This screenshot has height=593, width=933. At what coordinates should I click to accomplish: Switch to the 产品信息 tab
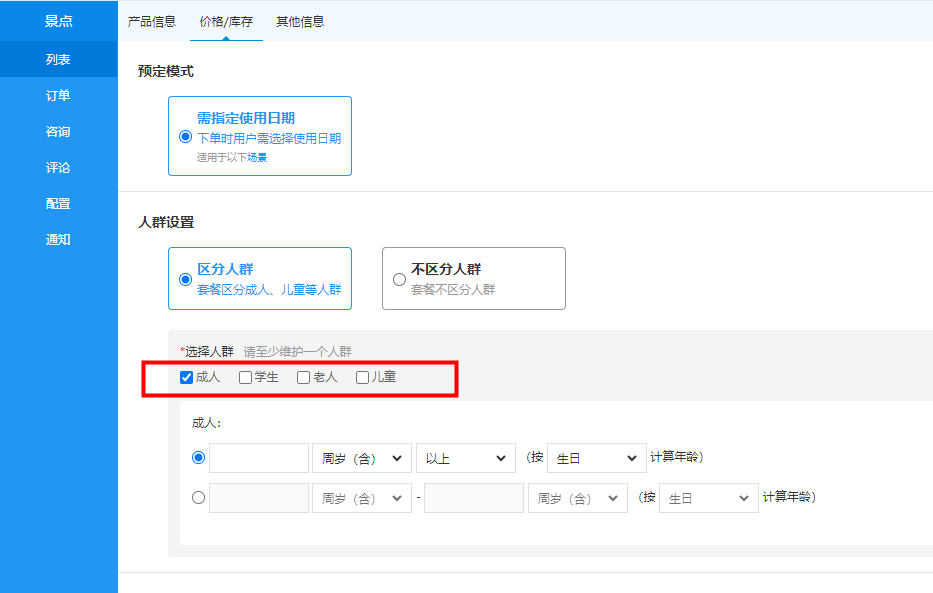pos(152,21)
